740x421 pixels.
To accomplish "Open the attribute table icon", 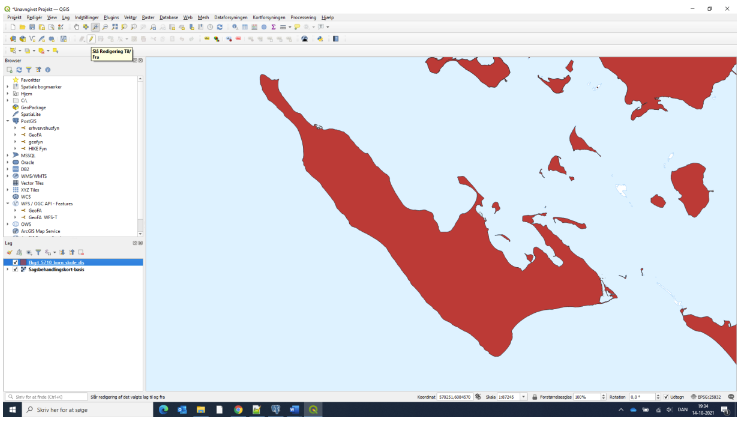I will 245,27.
